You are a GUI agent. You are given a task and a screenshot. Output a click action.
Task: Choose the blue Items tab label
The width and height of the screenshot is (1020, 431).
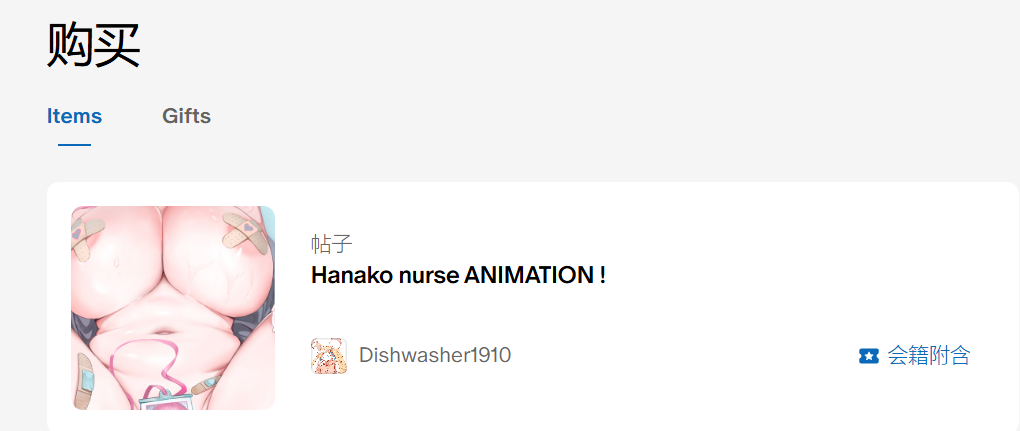(x=74, y=116)
